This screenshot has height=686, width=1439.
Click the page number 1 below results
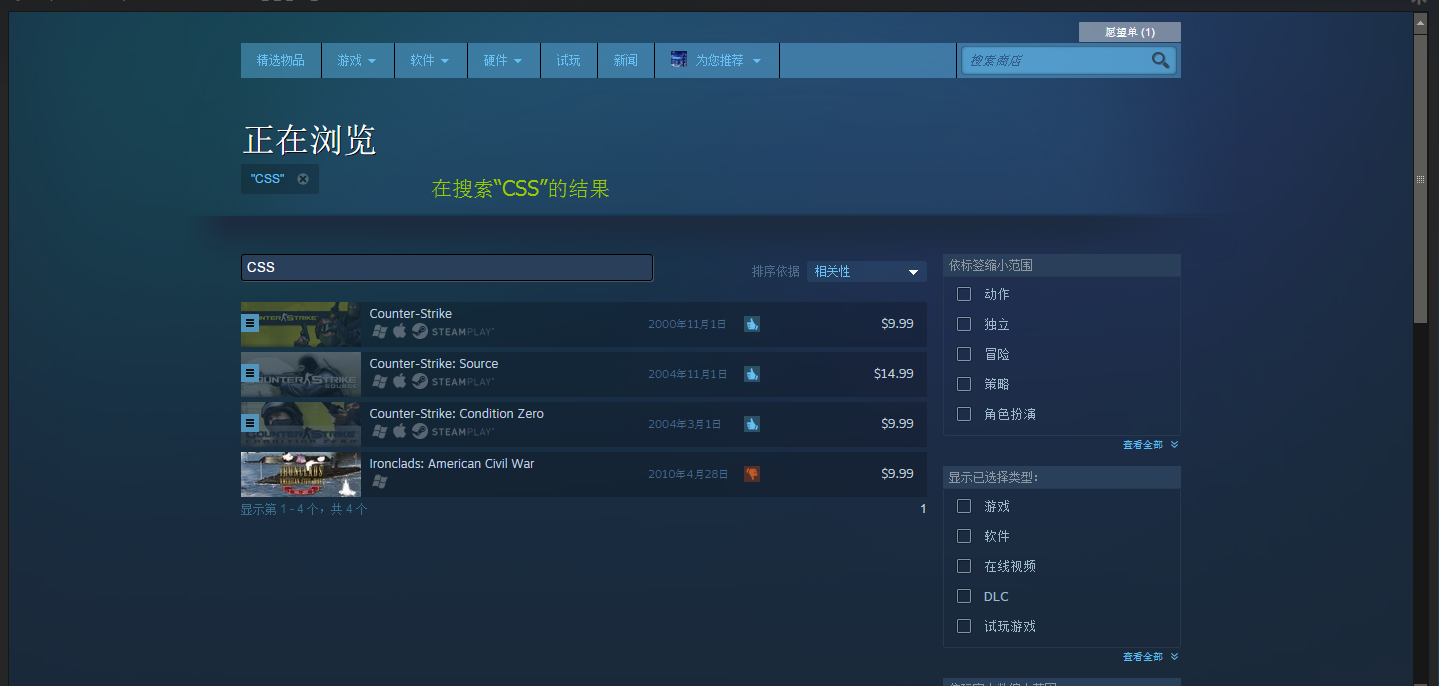click(923, 509)
